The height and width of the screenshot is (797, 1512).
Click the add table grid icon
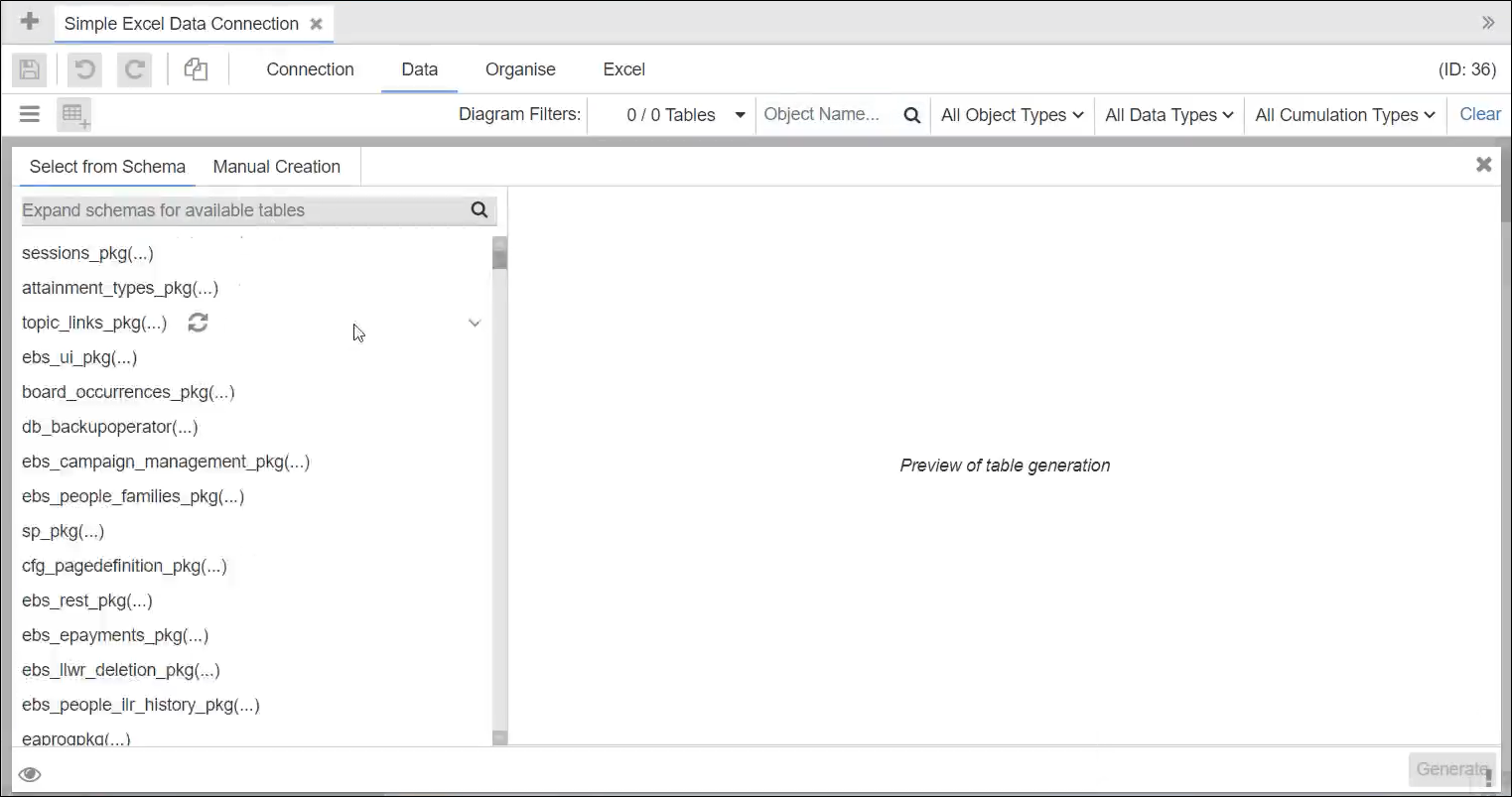tap(75, 115)
